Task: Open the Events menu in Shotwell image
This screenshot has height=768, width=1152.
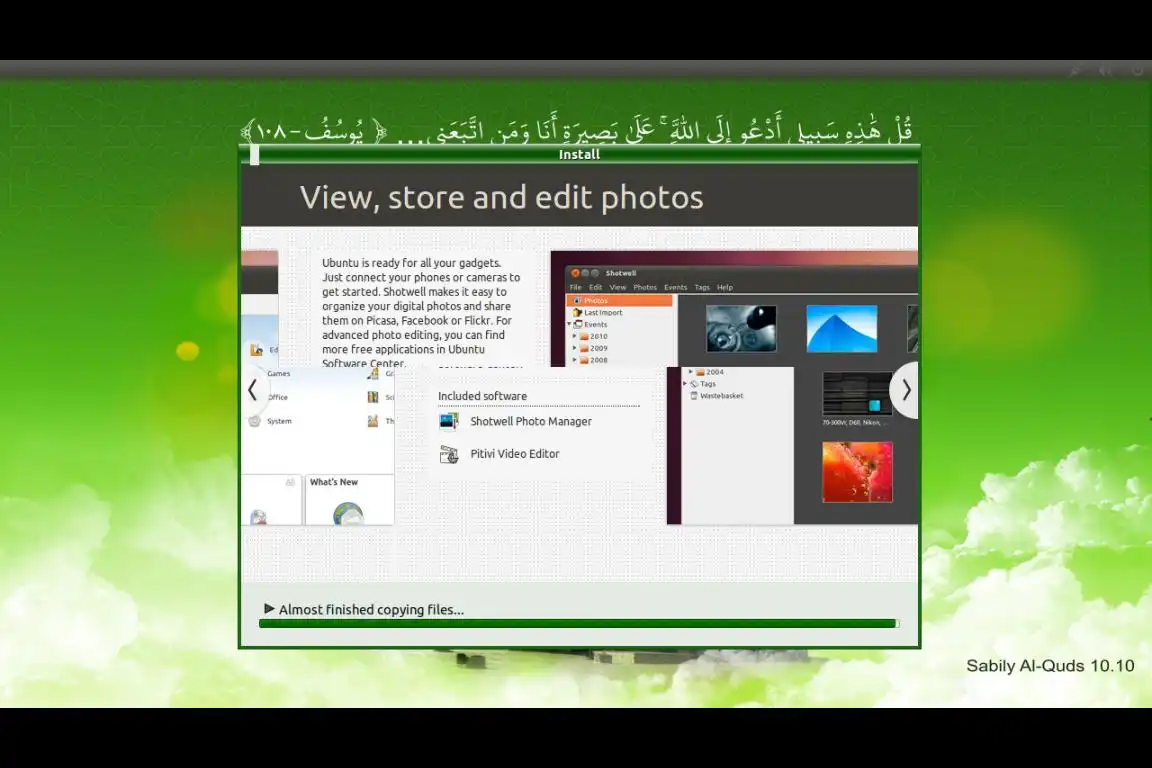Action: 675,287
